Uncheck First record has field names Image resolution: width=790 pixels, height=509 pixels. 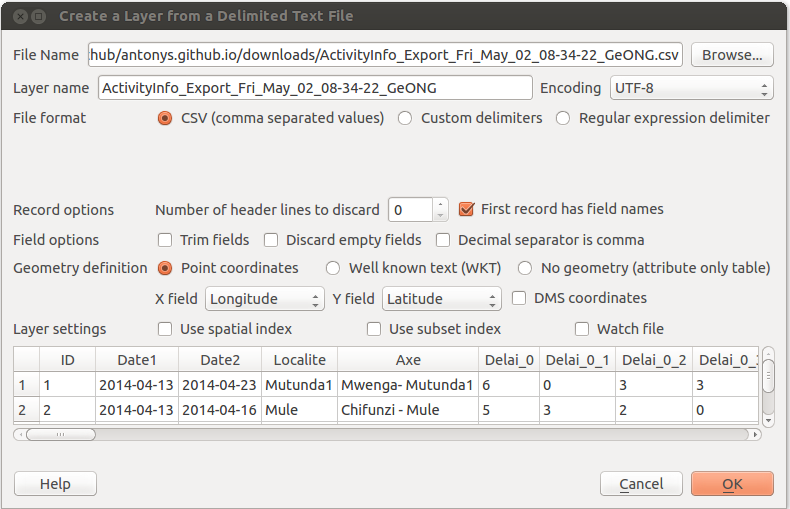pyautogui.click(x=466, y=209)
